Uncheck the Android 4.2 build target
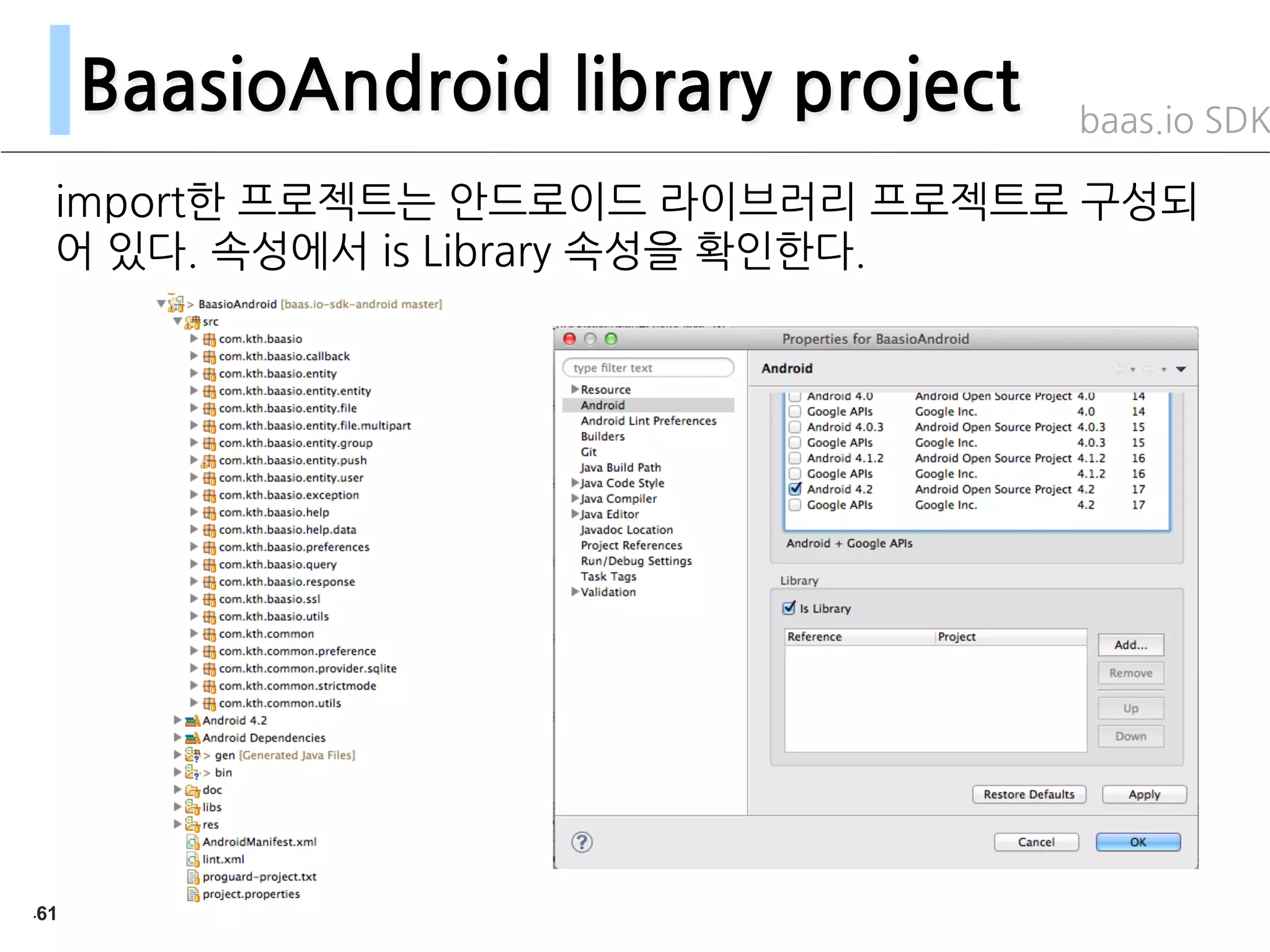1270x952 pixels. coord(795,489)
